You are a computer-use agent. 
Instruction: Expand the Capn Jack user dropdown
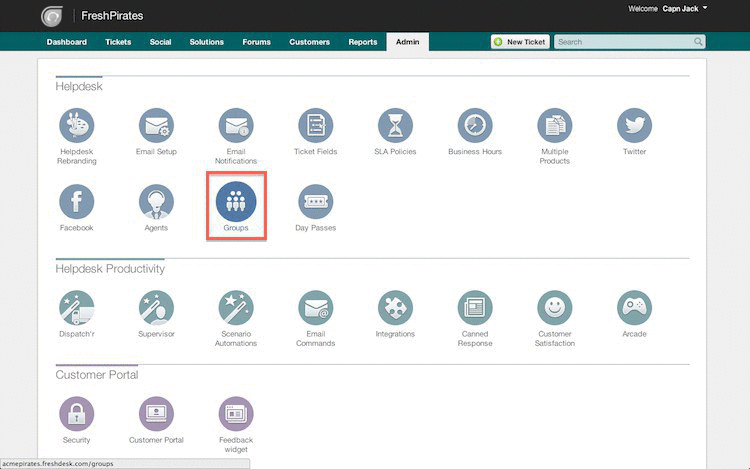(684, 9)
